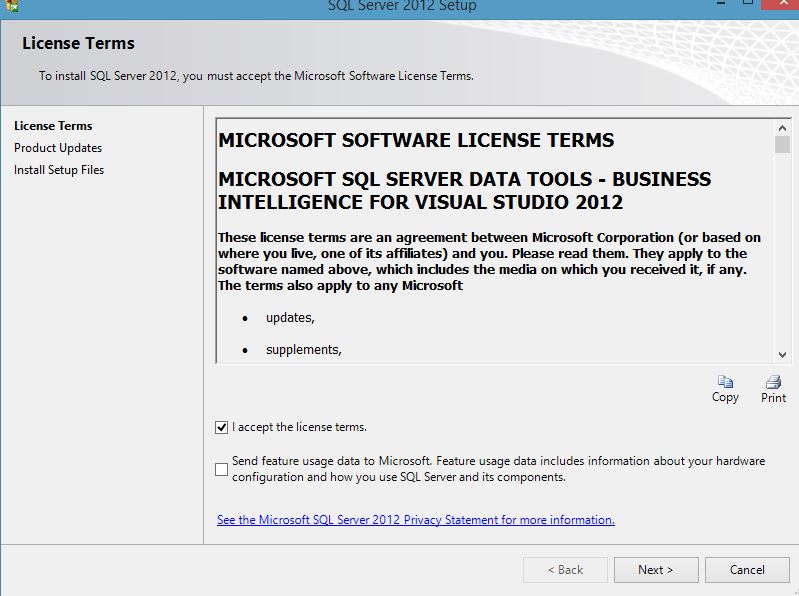
Task: Click the Copy icon below the license text
Action: click(725, 383)
